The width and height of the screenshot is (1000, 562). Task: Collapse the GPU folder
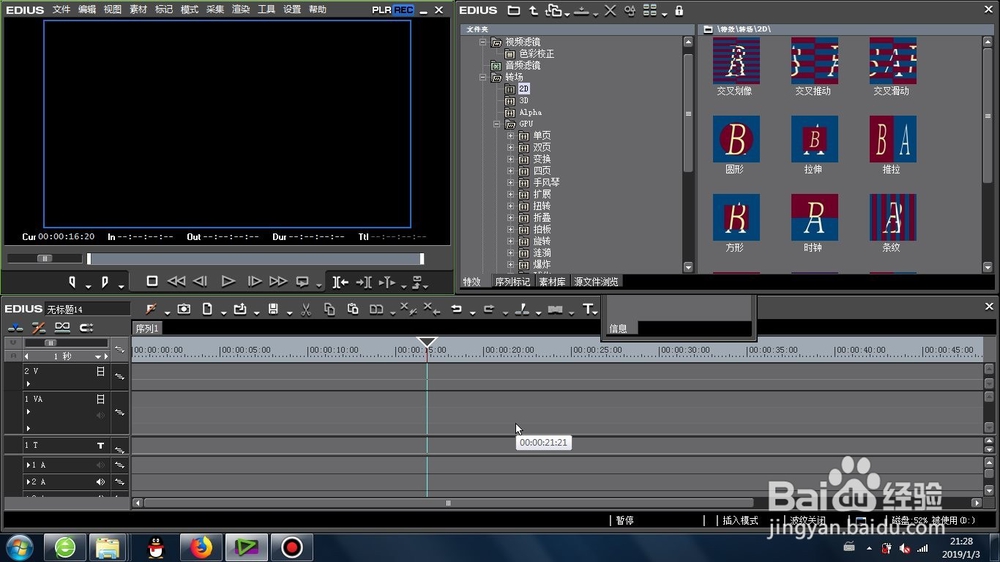(x=497, y=124)
